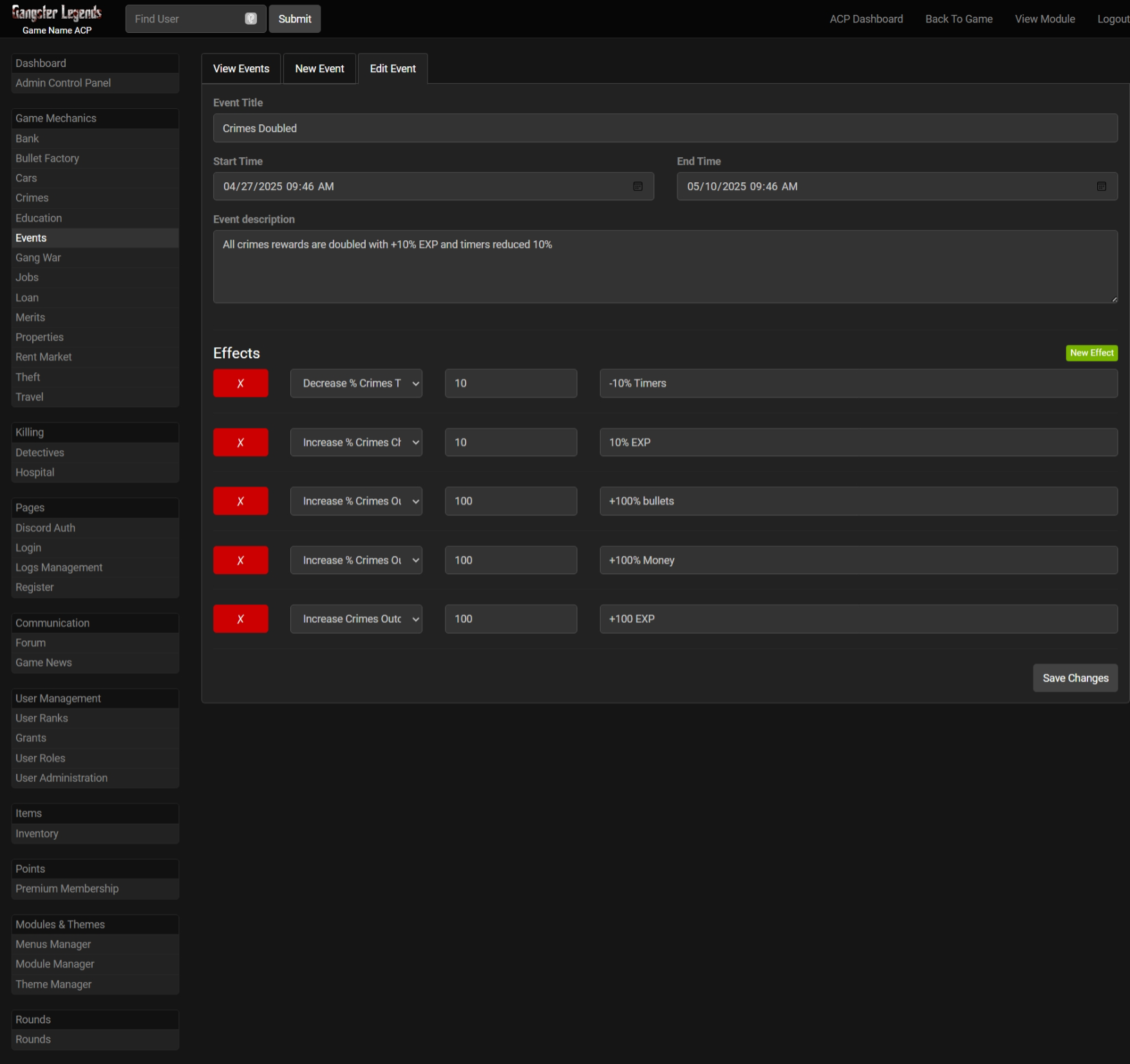Screen dimensions: 1130x1064
Task: Open the effect type dropdown for 10% EXP
Action: coord(356,442)
